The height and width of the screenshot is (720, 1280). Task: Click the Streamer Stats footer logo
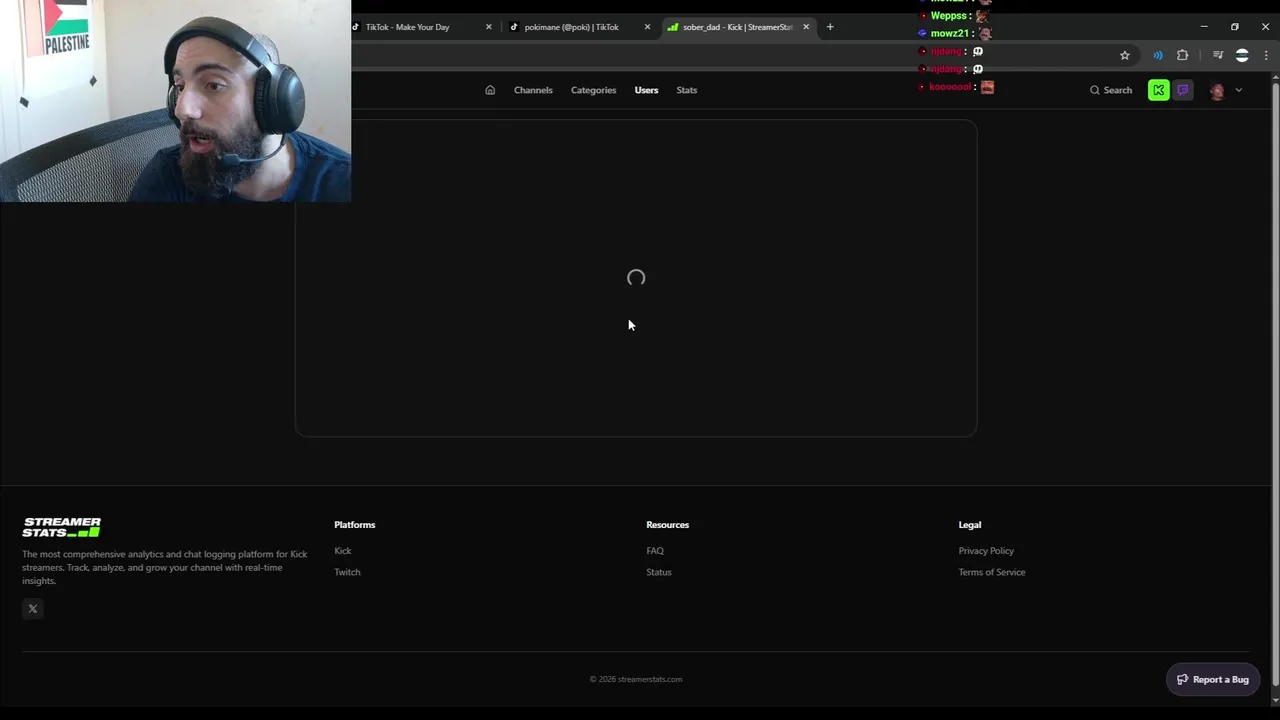tap(62, 527)
